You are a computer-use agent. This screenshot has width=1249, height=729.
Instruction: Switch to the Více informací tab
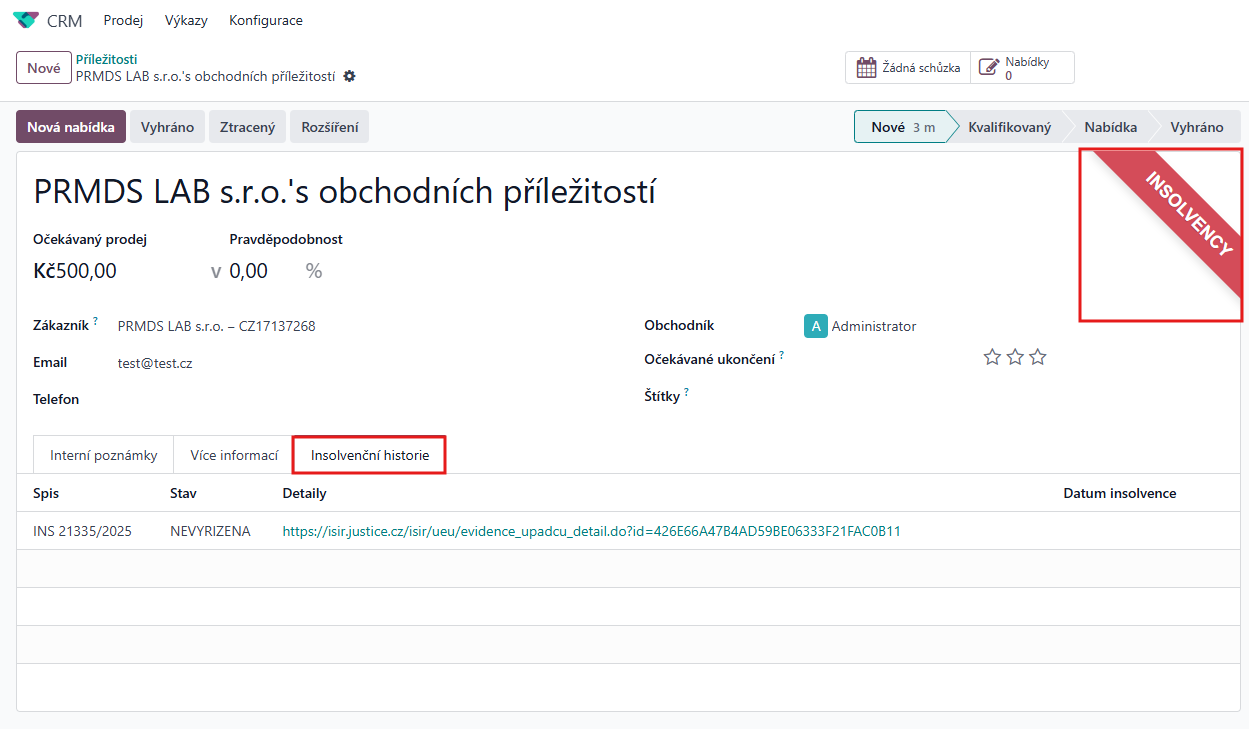point(234,455)
